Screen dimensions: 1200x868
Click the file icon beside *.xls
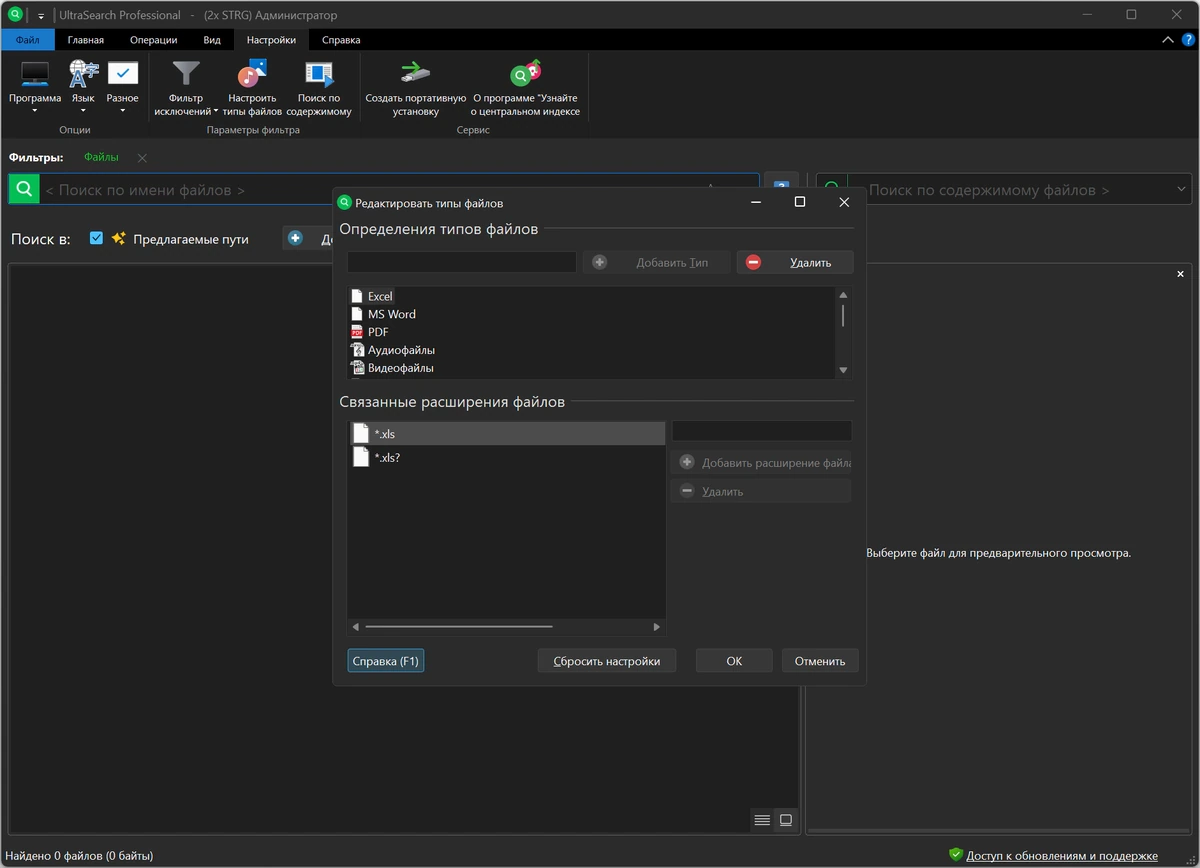click(361, 434)
